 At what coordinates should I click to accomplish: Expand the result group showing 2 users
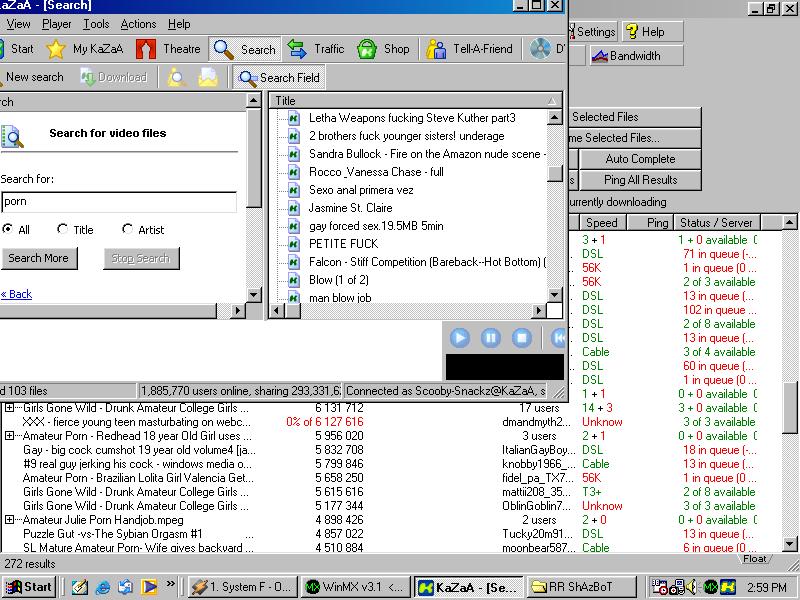[x=10, y=520]
